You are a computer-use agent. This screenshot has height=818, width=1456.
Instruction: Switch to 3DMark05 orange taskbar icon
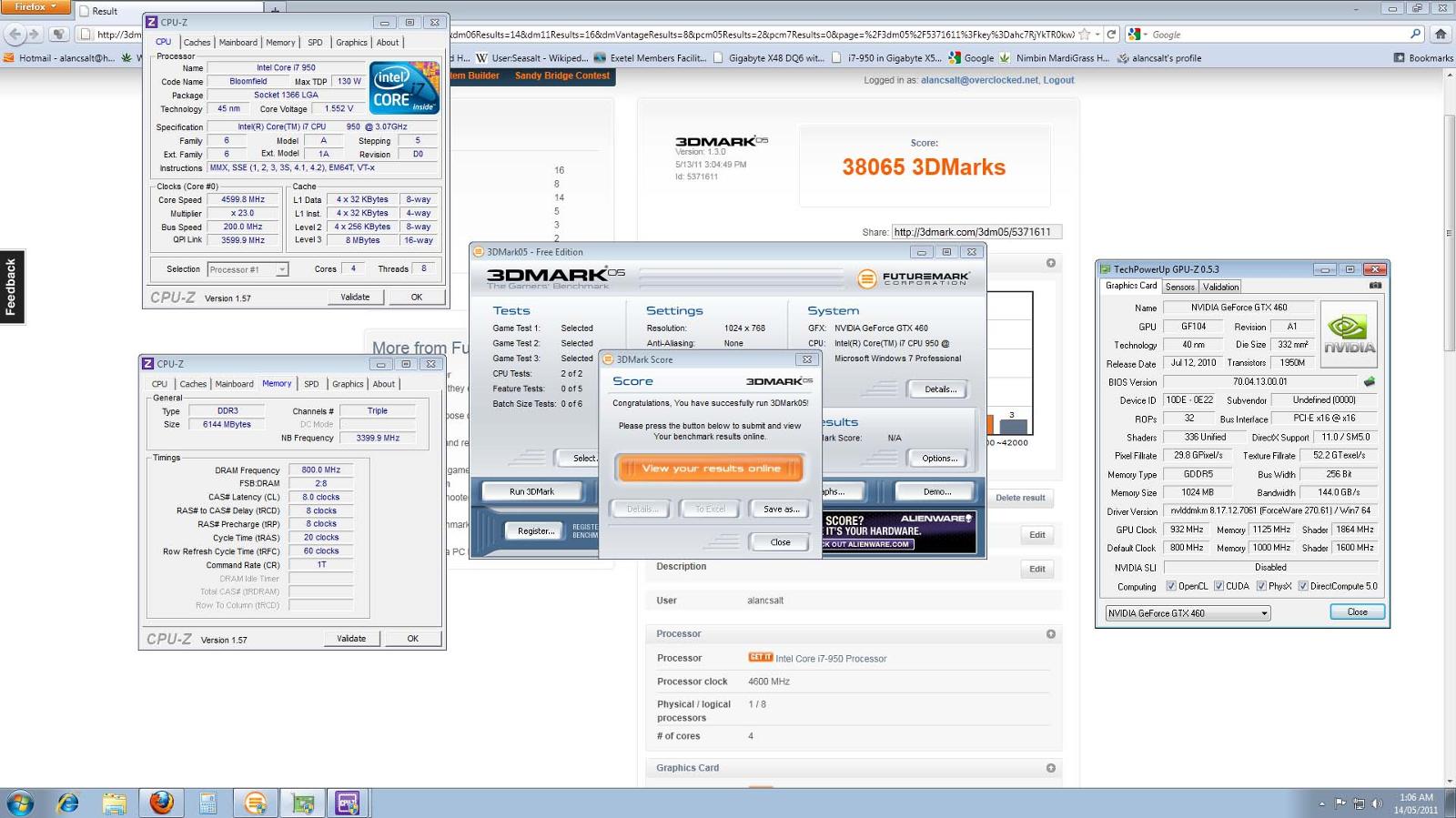256,803
